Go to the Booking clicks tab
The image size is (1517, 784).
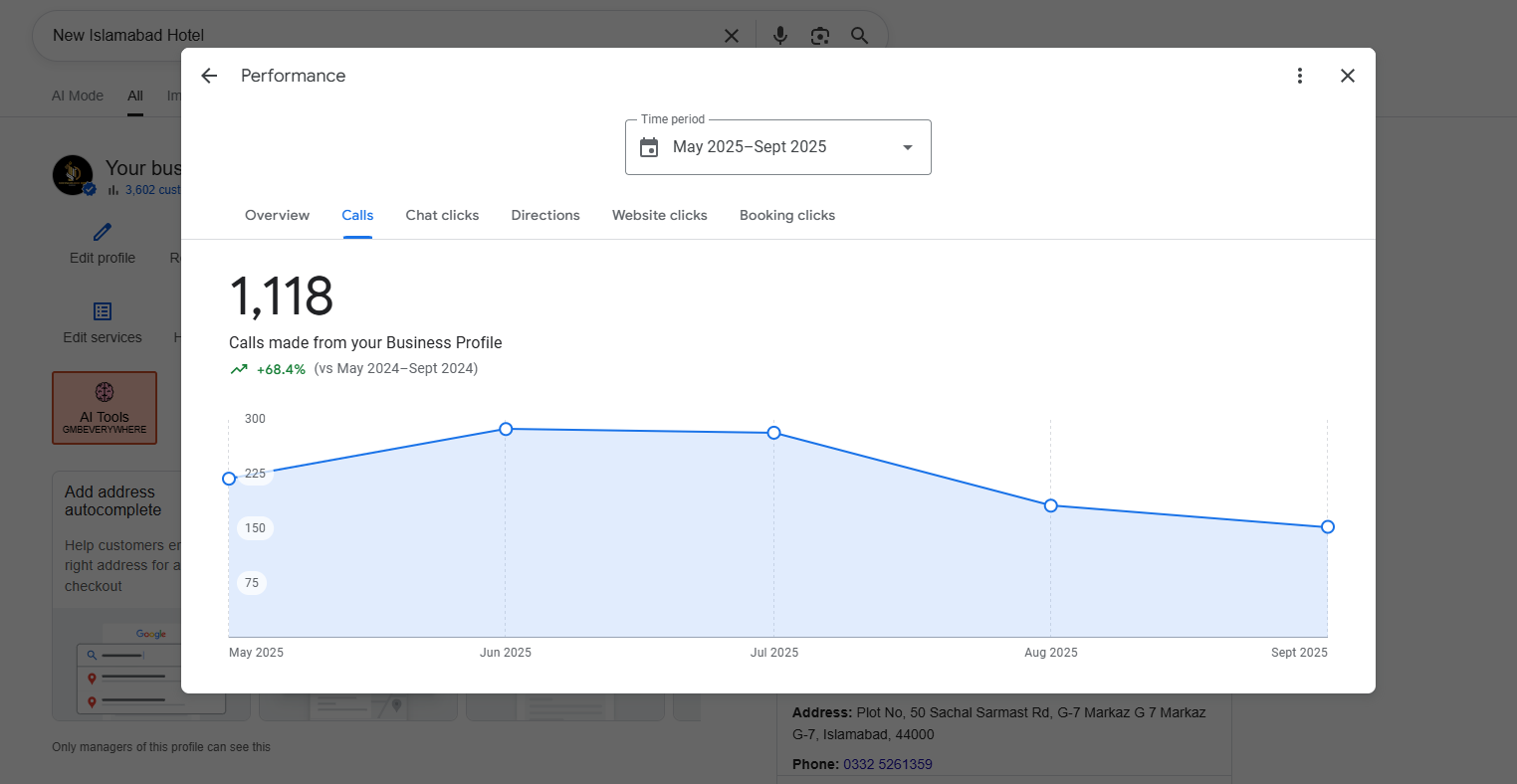[x=786, y=215]
